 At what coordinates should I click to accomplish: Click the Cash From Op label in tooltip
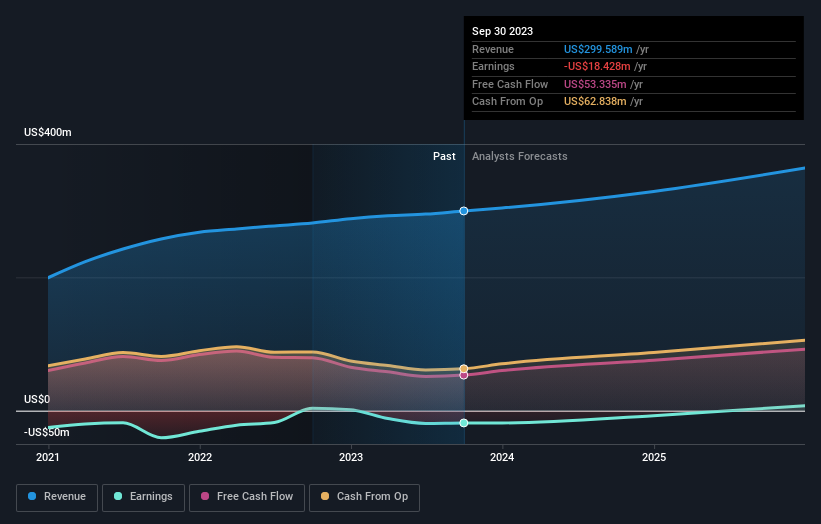click(507, 102)
